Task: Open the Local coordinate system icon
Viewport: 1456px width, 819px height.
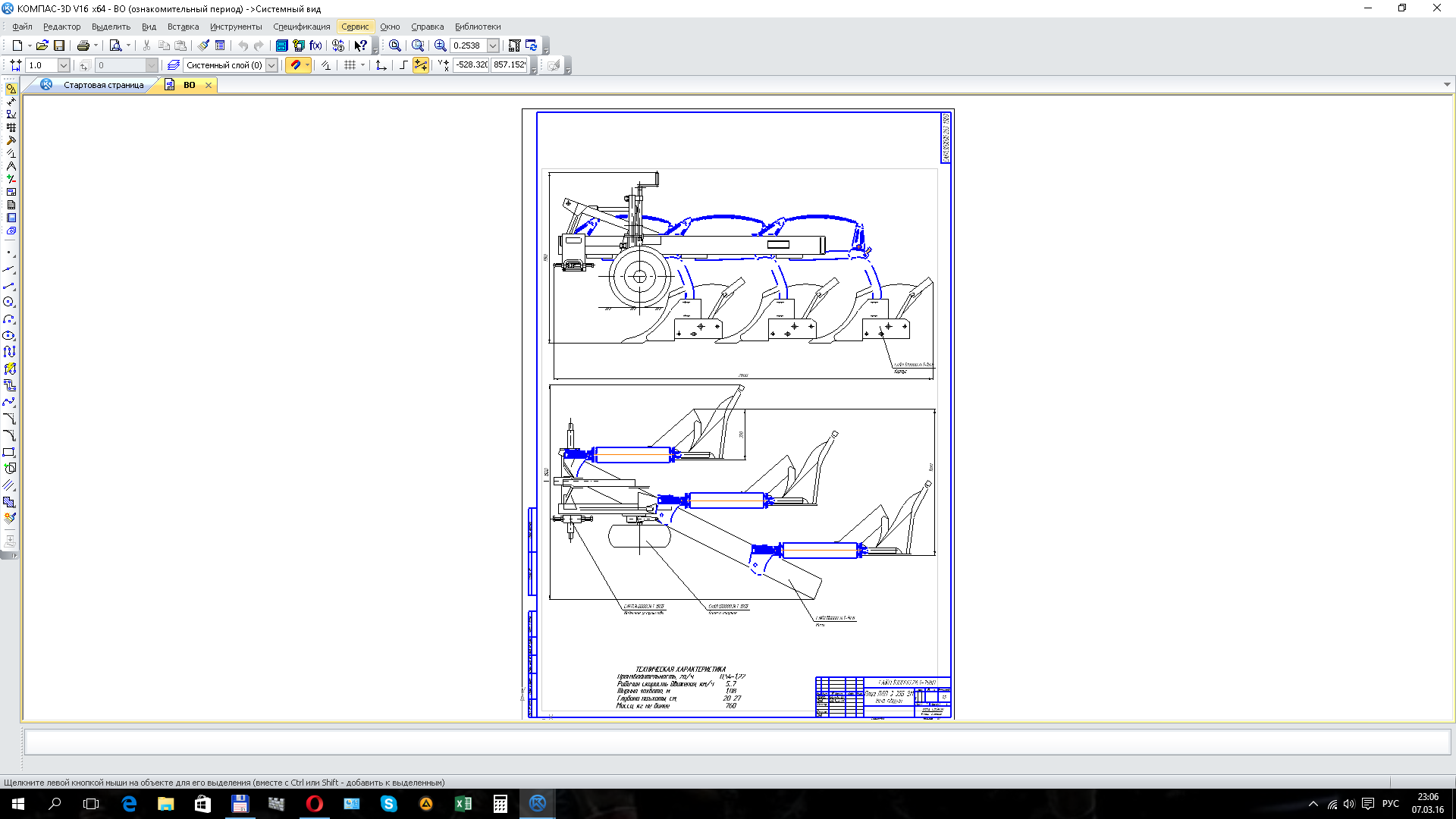Action: tap(381, 65)
